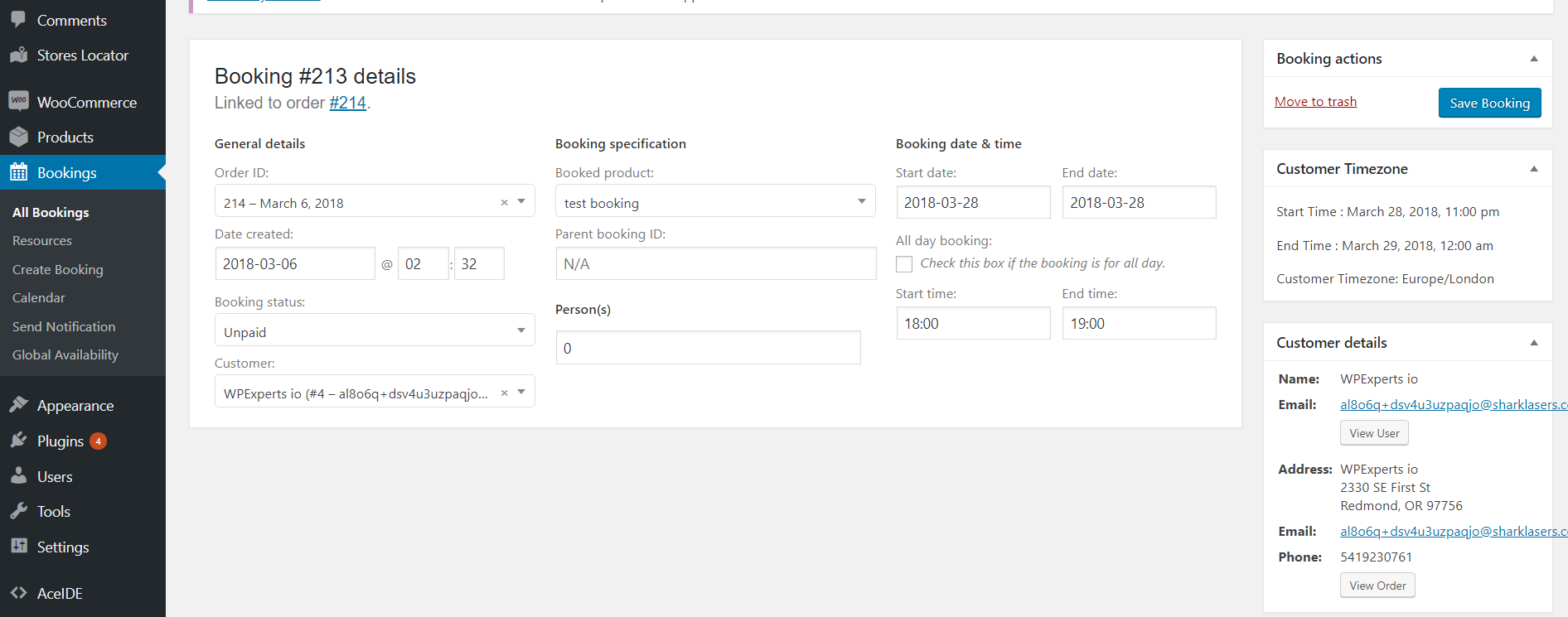Clear the Order ID selection
Screen dimensions: 1568x617
point(504,203)
